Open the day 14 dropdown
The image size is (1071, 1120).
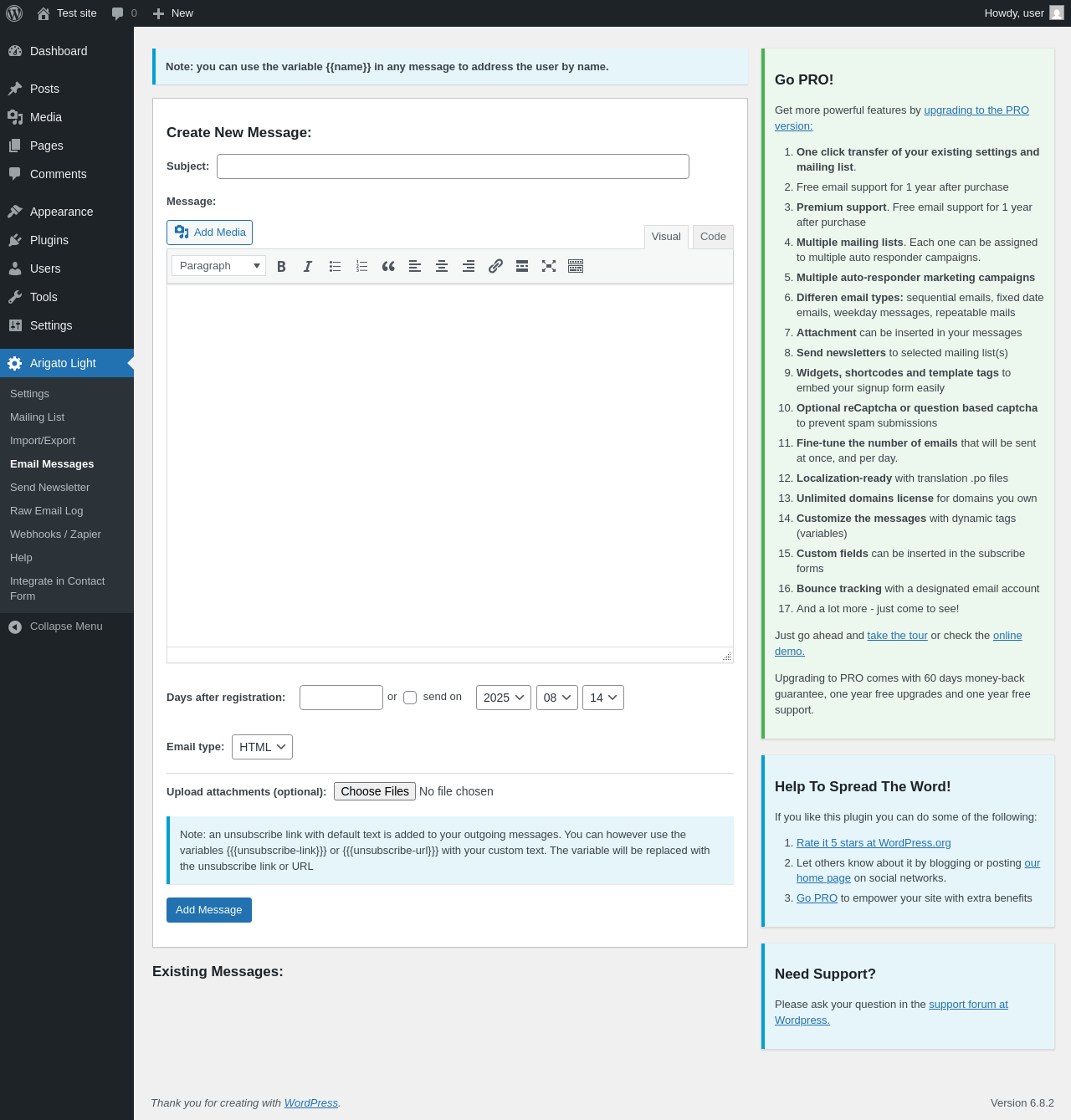(x=603, y=698)
